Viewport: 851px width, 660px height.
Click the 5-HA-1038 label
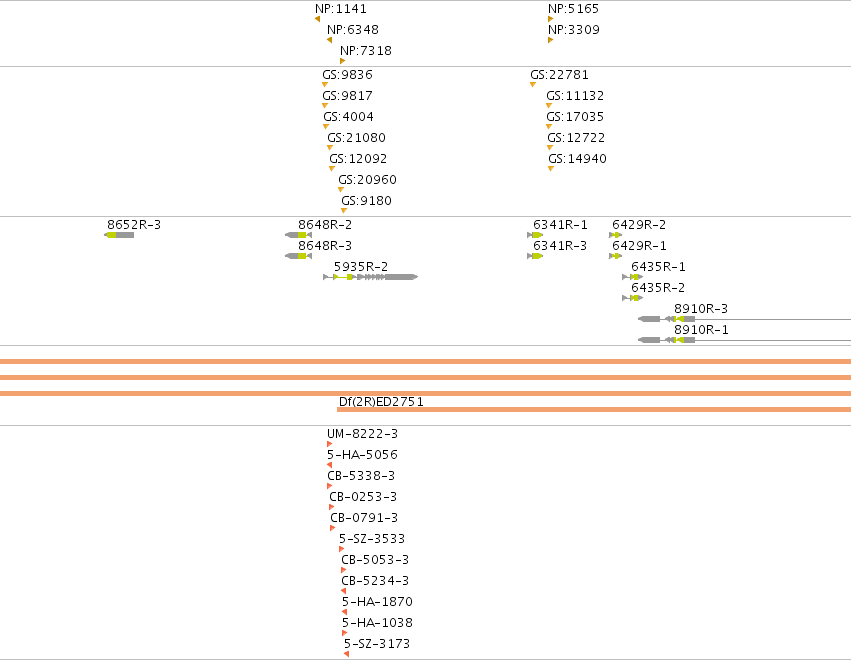click(377, 623)
